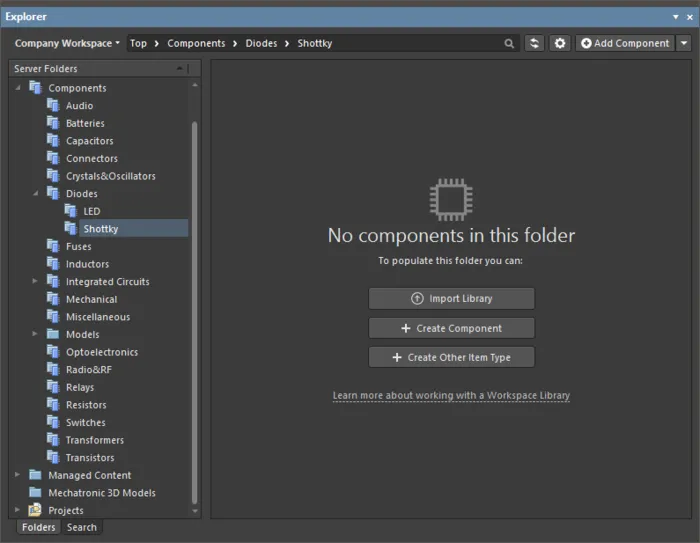Click the Batteries folder icon
The width and height of the screenshot is (700, 543).
[53, 123]
